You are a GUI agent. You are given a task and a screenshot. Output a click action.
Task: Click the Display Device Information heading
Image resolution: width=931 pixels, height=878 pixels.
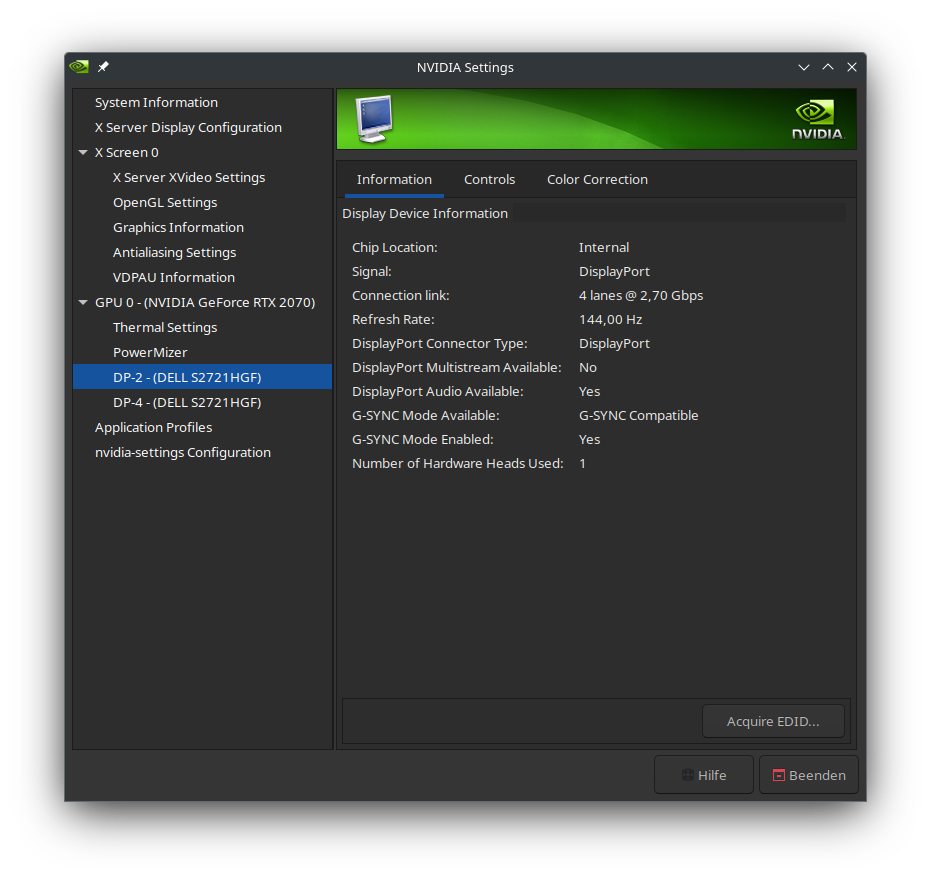pyautogui.click(x=425, y=214)
